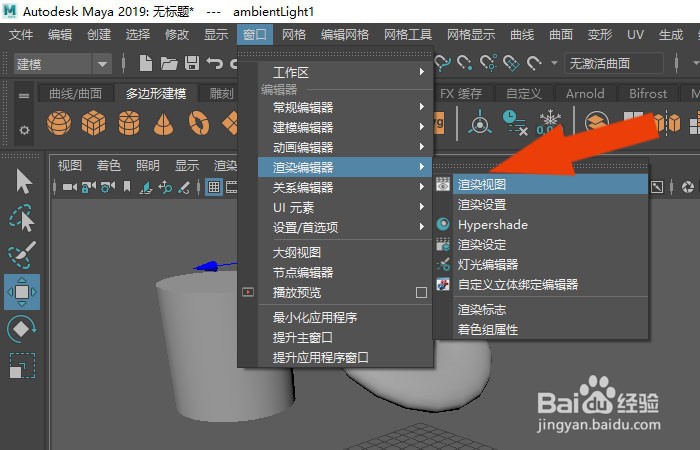This screenshot has height=450, width=700.
Task: Activate the Paint selection tool
Action: coord(21,254)
